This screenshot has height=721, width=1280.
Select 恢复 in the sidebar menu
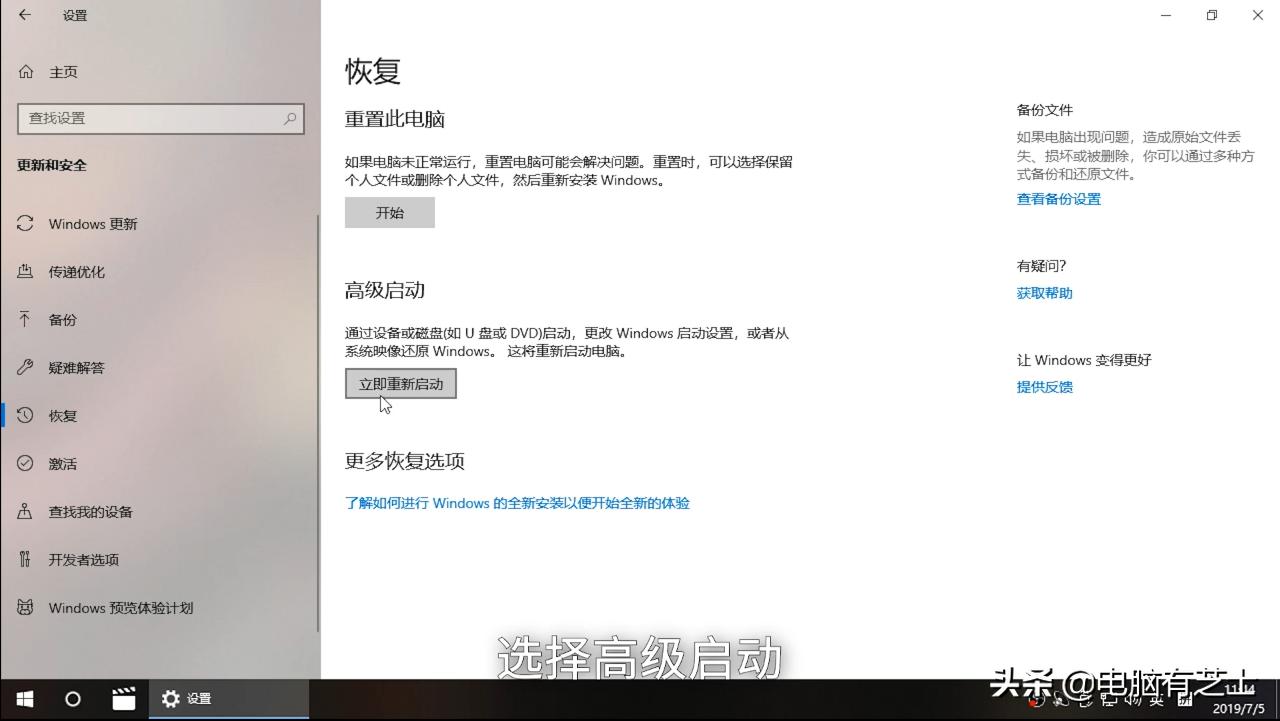(x=64, y=415)
